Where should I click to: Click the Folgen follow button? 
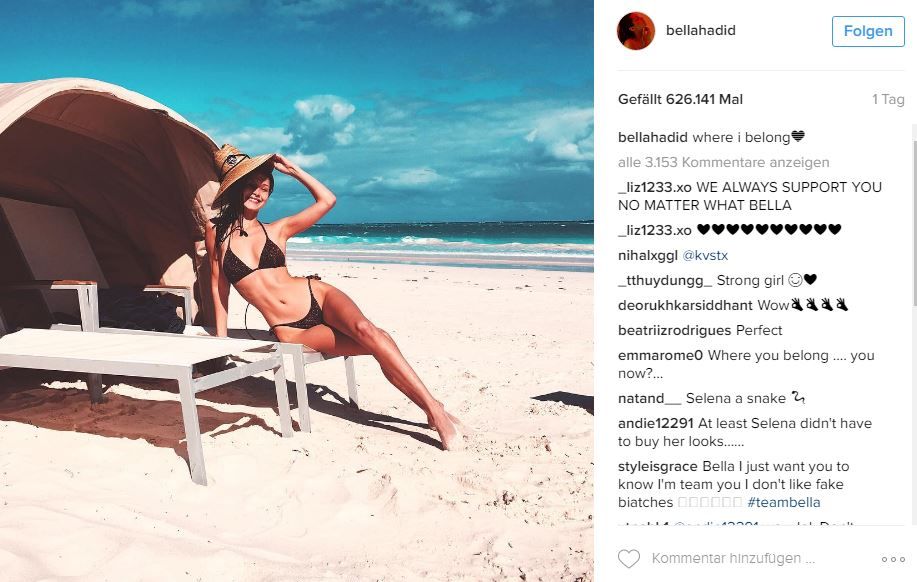coord(868,31)
